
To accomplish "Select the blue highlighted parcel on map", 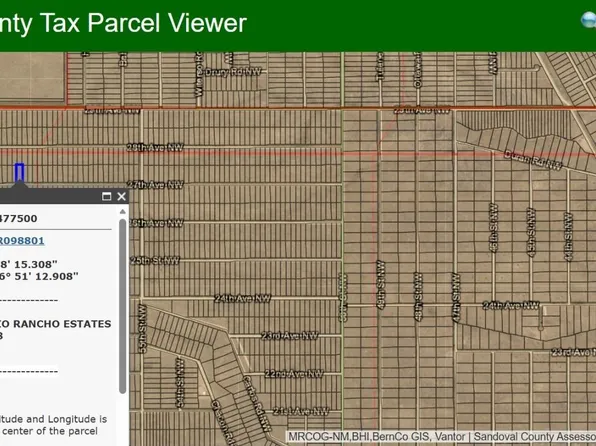I will point(19,172).
